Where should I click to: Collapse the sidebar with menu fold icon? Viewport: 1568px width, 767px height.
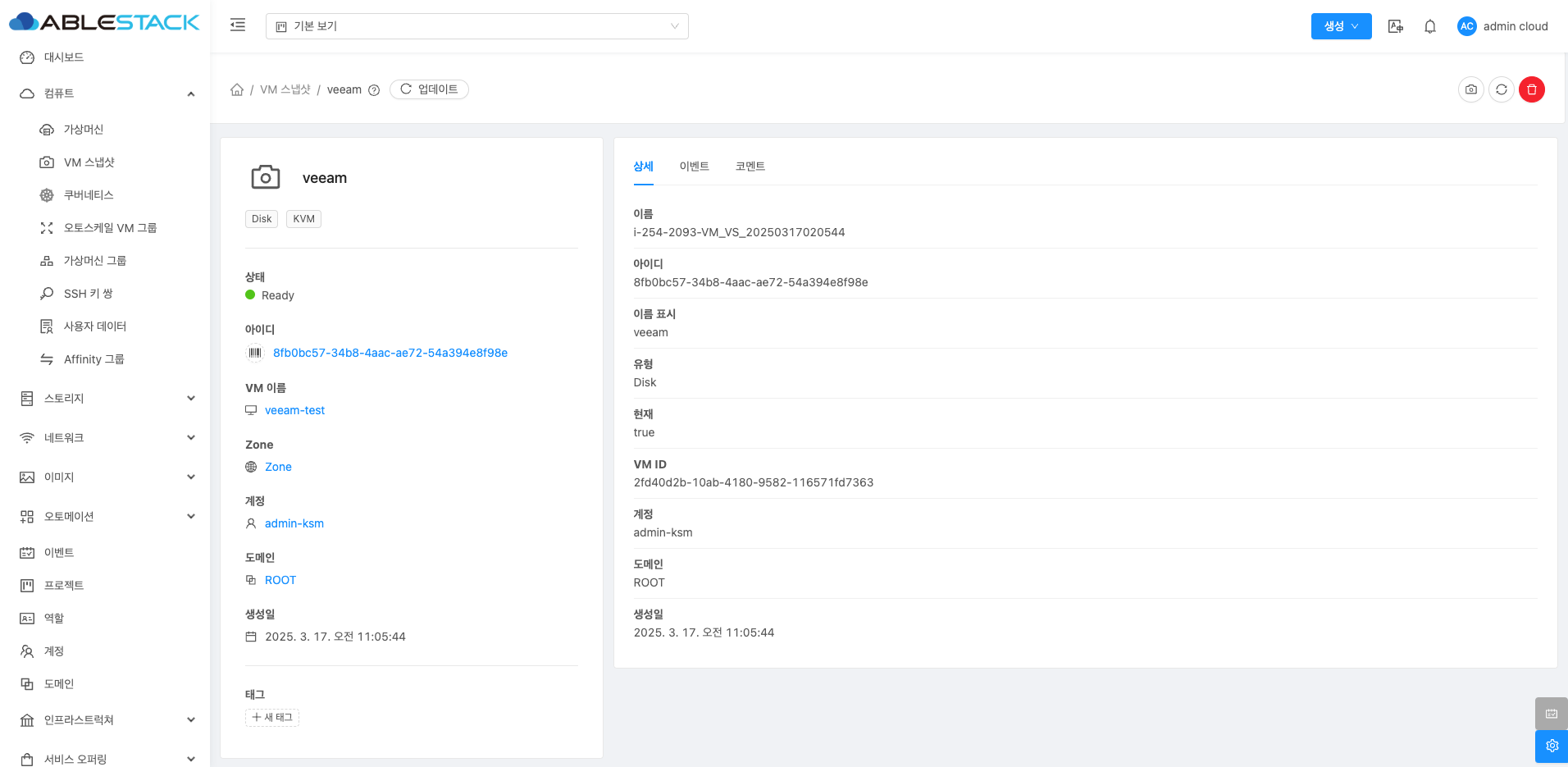238,25
